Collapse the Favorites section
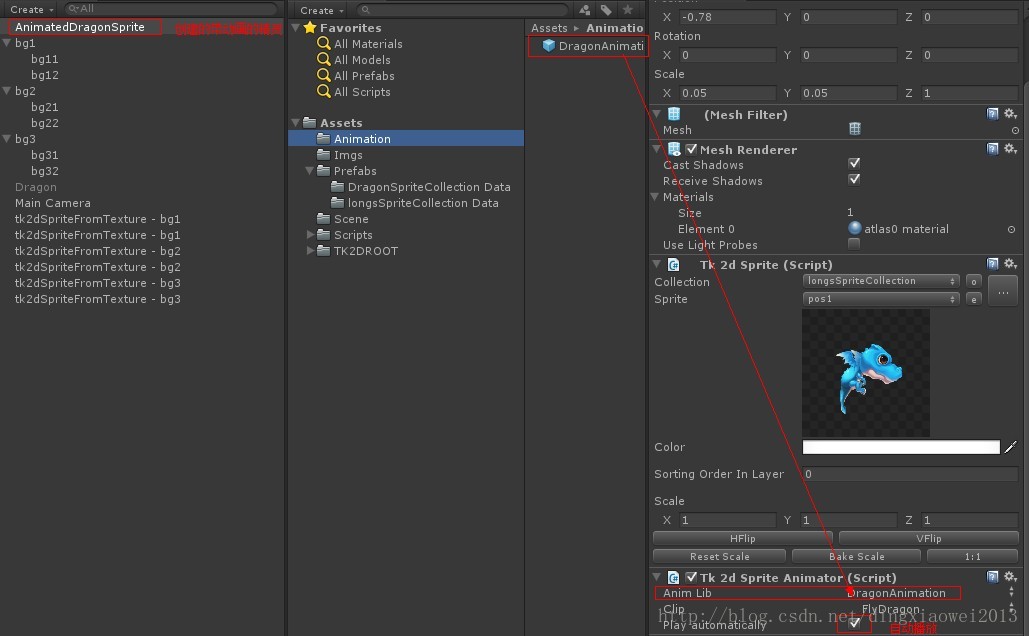Image resolution: width=1029 pixels, height=636 pixels. pyautogui.click(x=296, y=28)
